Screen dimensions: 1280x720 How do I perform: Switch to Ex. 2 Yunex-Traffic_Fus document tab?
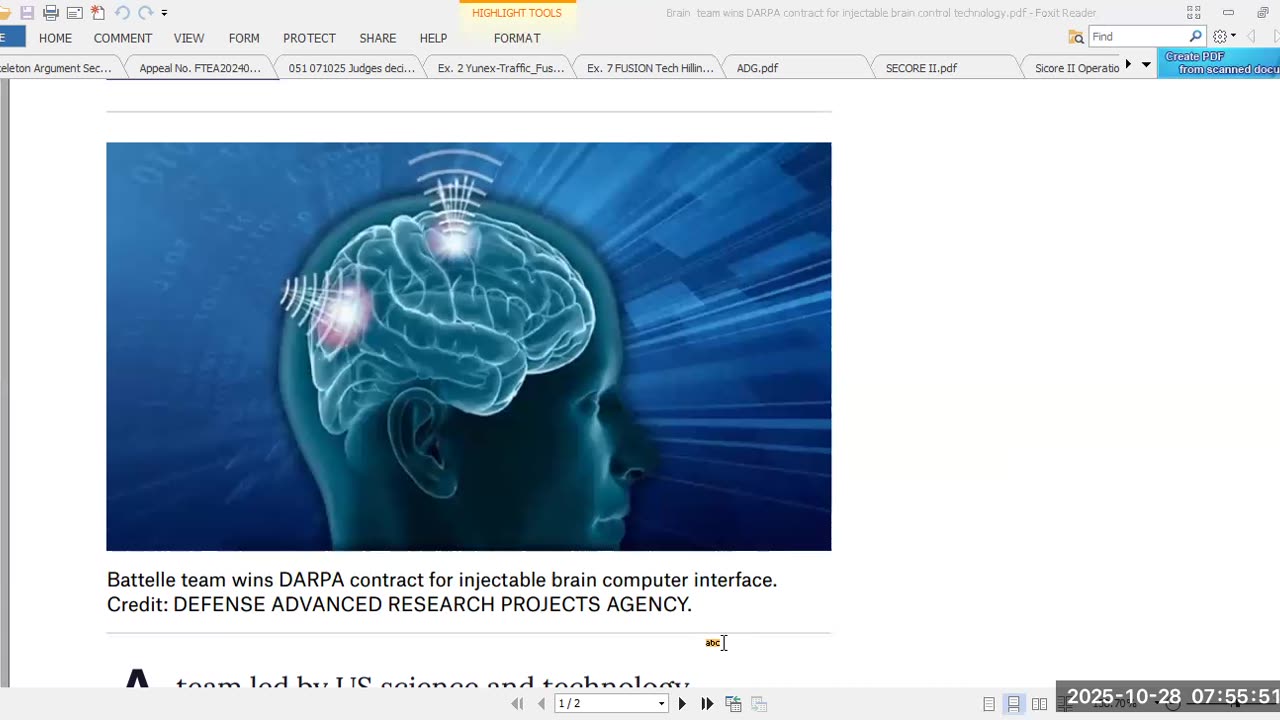(501, 68)
